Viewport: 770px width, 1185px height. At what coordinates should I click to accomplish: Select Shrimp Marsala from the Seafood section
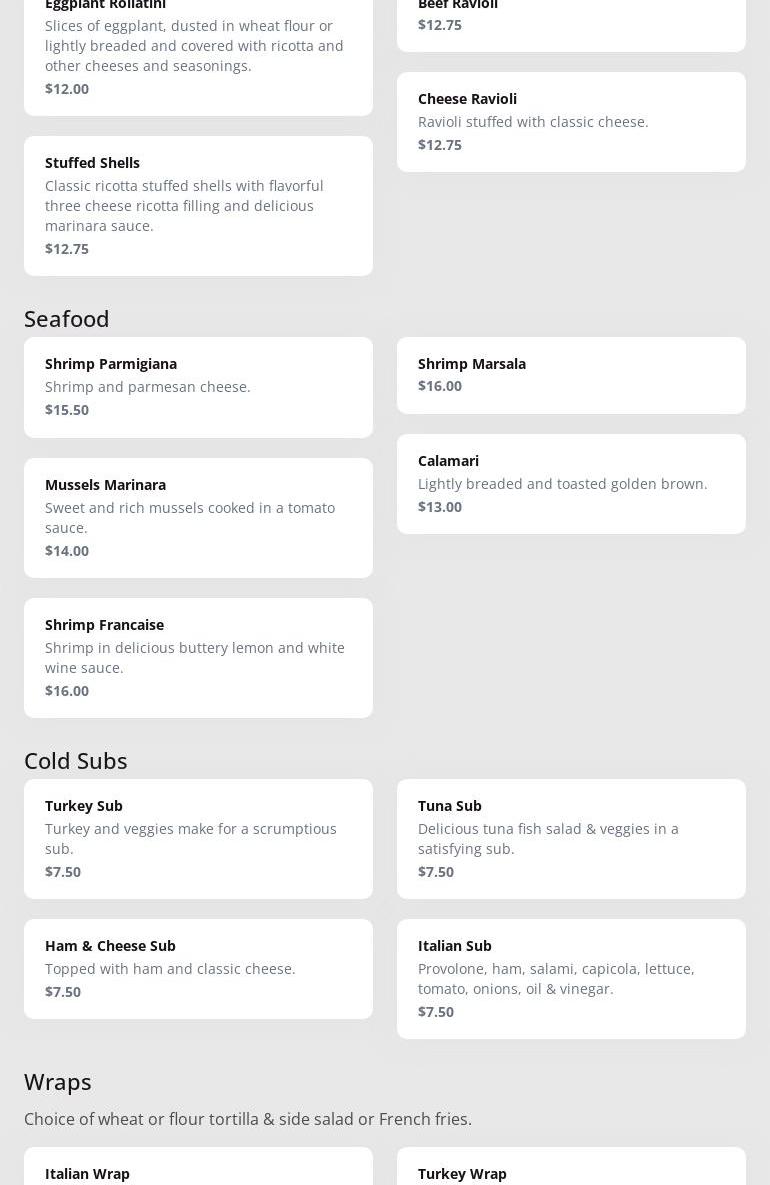point(571,374)
